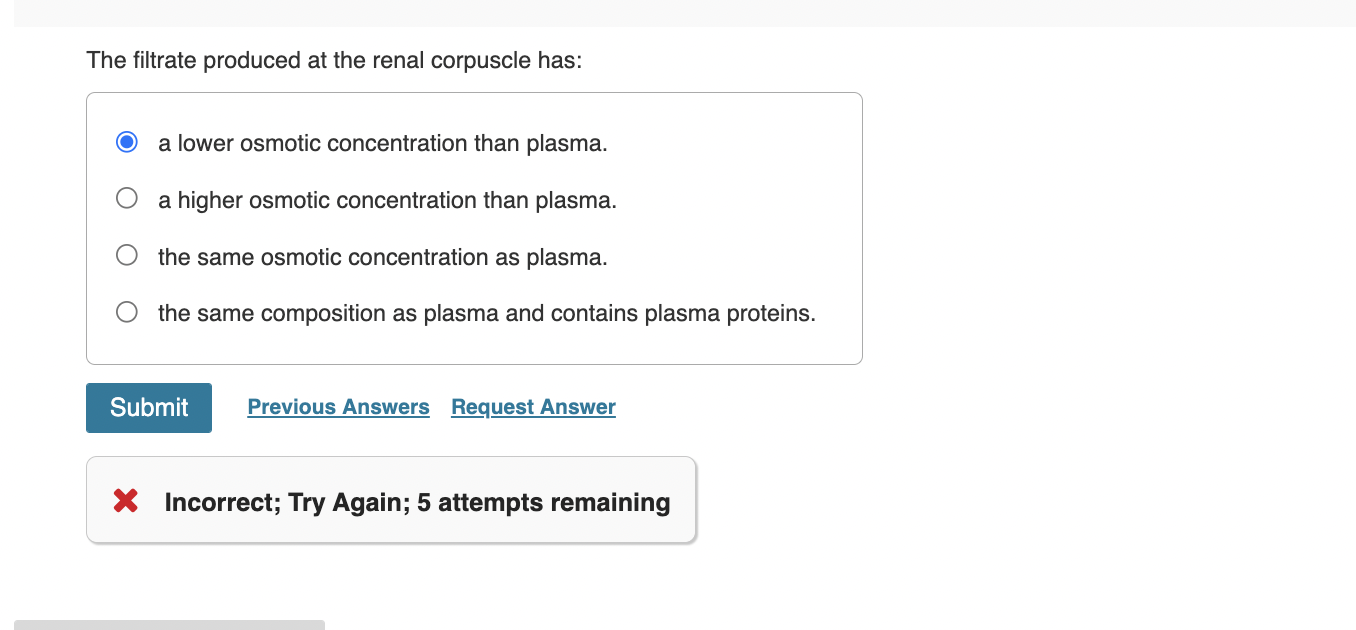1356x630 pixels.
Task: Open the Previous Answers link
Action: [338, 407]
